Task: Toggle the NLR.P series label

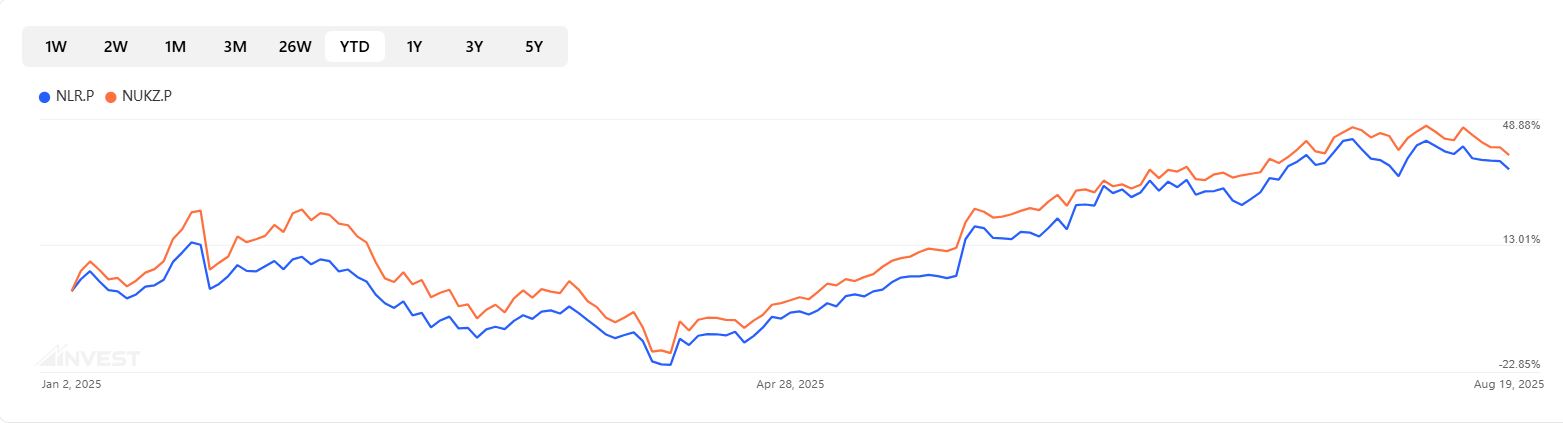Action: tap(75, 96)
